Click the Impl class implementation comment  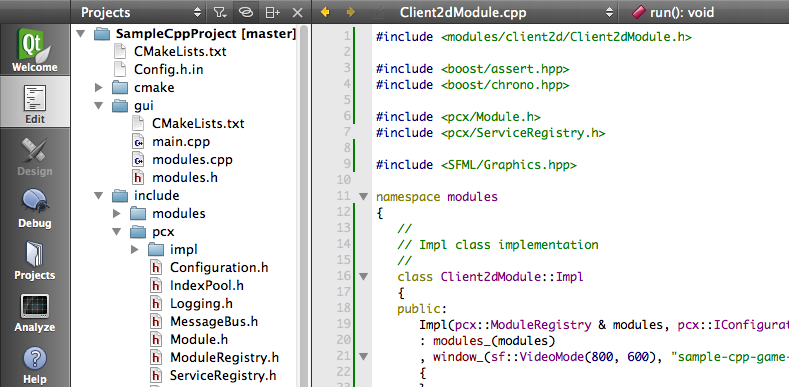pos(498,245)
